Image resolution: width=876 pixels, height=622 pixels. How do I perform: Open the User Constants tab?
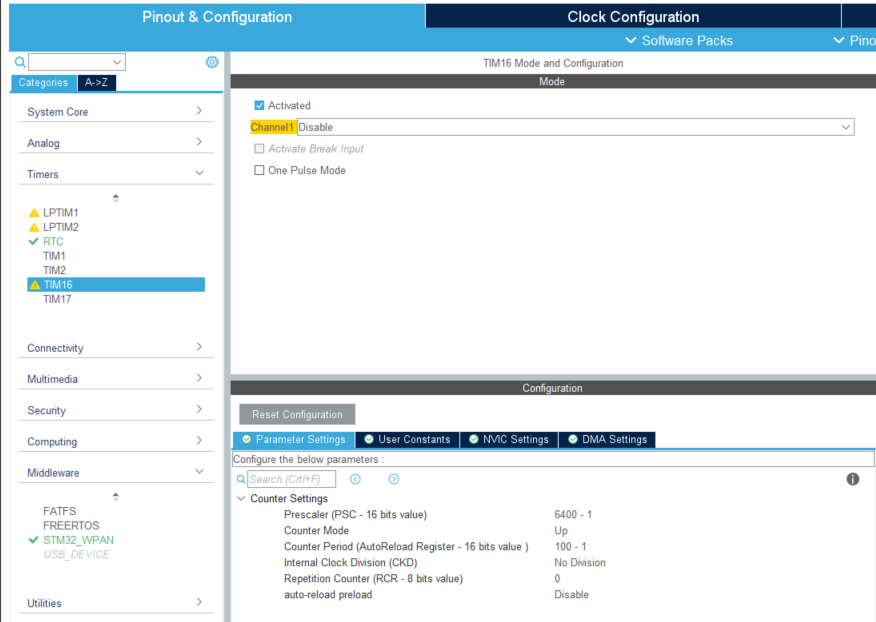coord(407,440)
